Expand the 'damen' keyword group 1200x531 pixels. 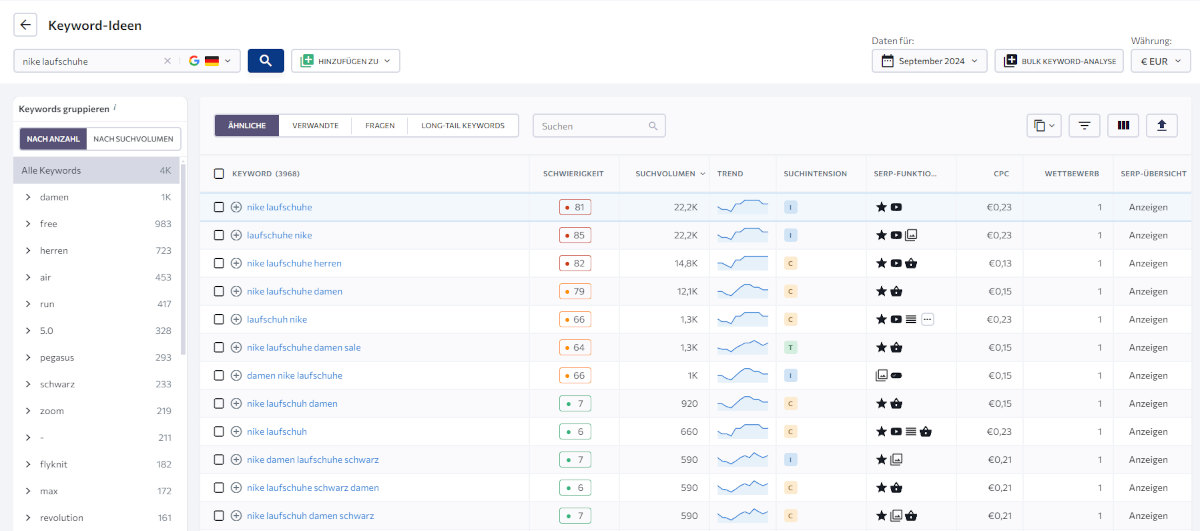(28, 197)
